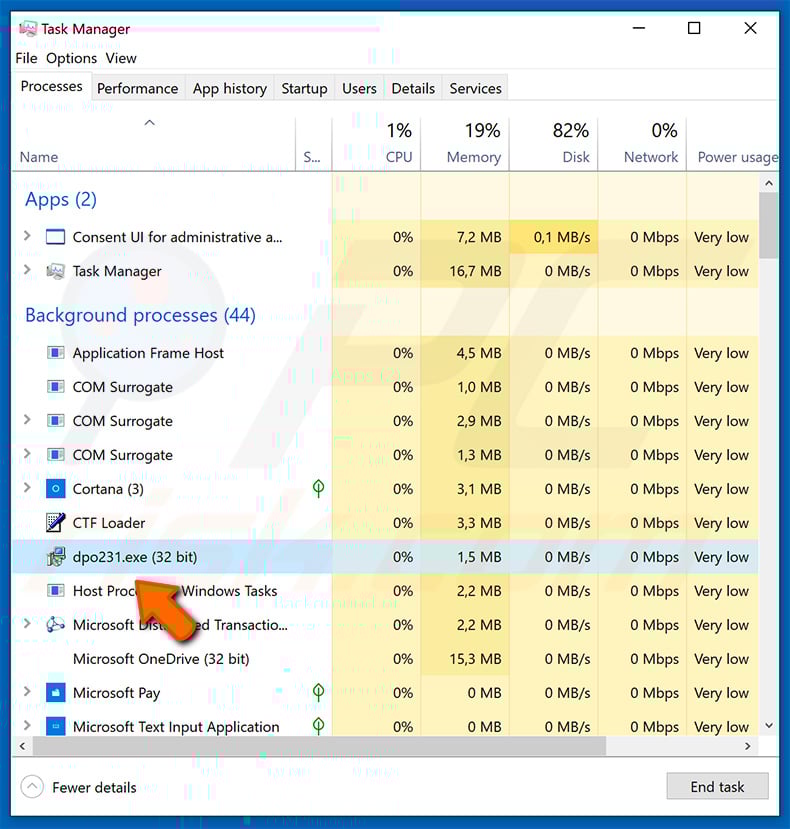This screenshot has width=790, height=829.
Task: Expand the COM Surrogate 1,3 MB row
Action: (x=27, y=454)
